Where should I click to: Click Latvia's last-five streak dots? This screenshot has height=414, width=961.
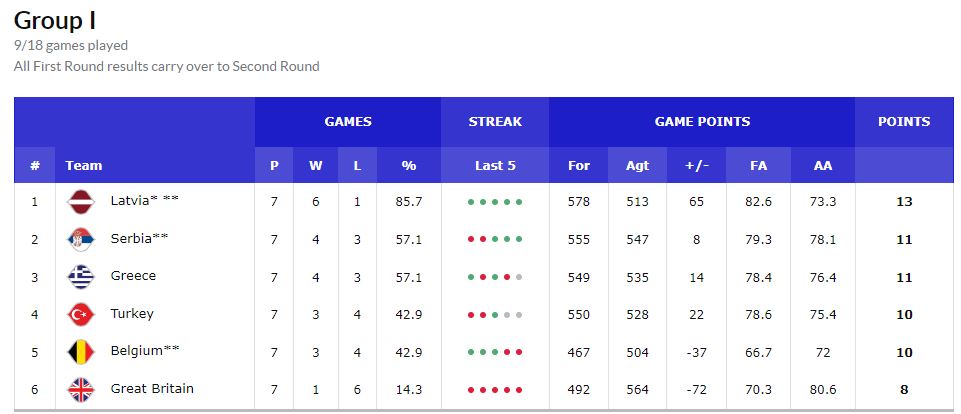click(495, 202)
